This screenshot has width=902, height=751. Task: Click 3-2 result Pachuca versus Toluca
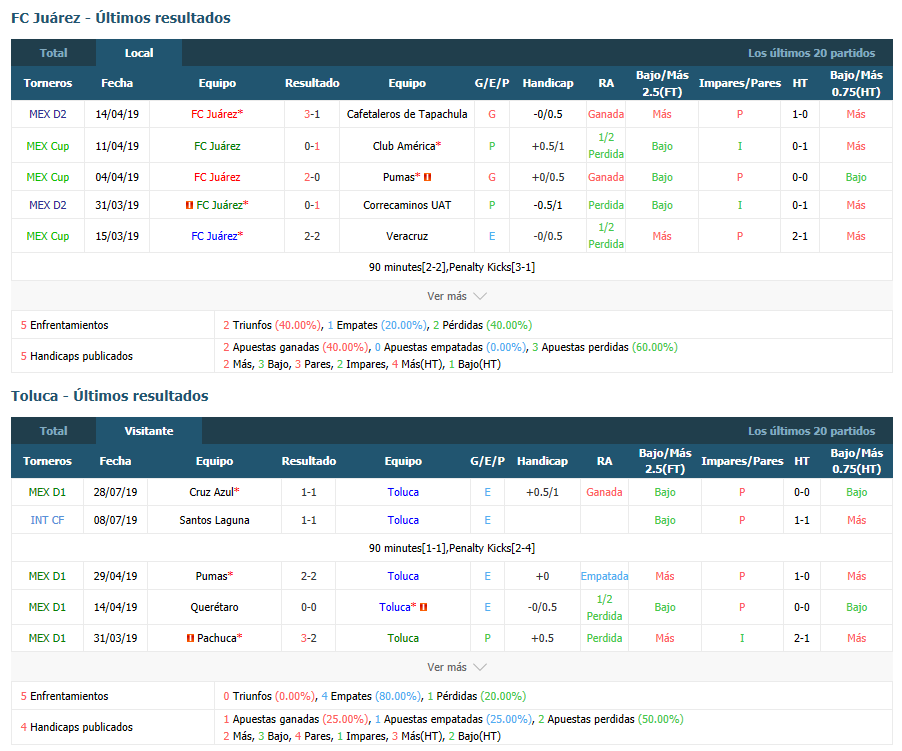coord(308,638)
